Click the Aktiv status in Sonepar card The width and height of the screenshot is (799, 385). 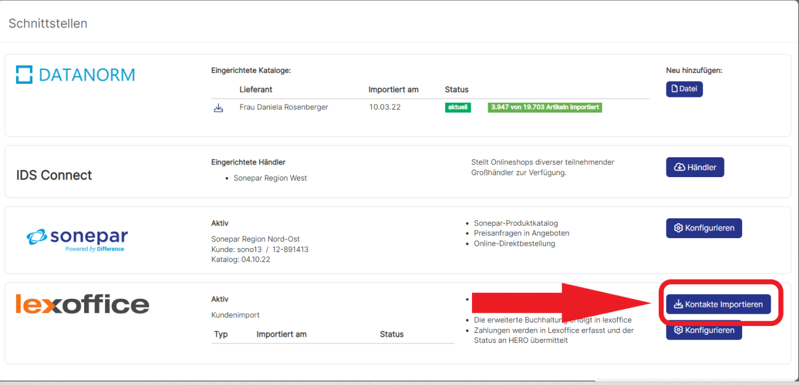(220, 223)
